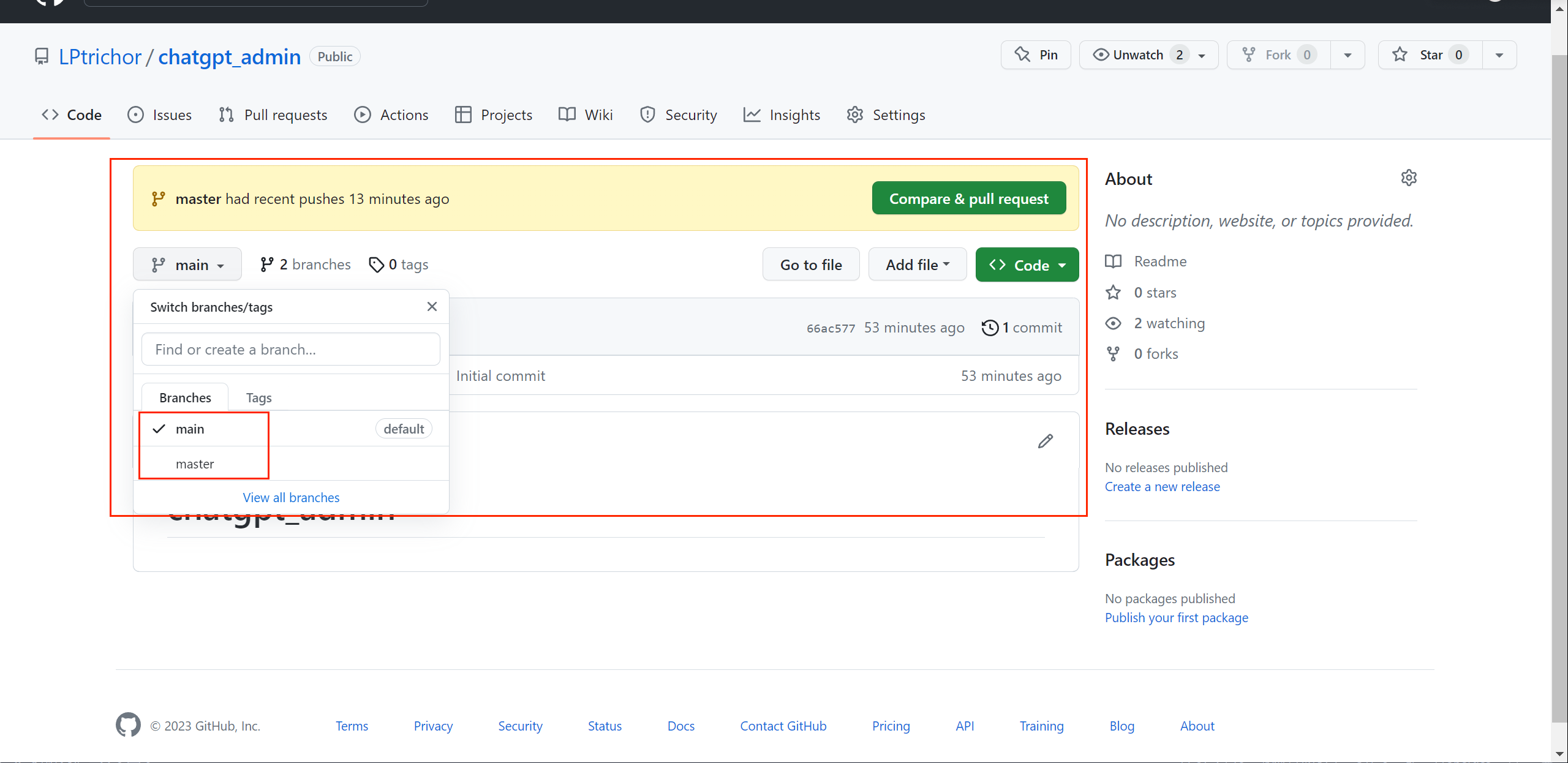Image resolution: width=1568 pixels, height=763 pixels.
Task: Select the main branch with checkmark
Action: (190, 429)
